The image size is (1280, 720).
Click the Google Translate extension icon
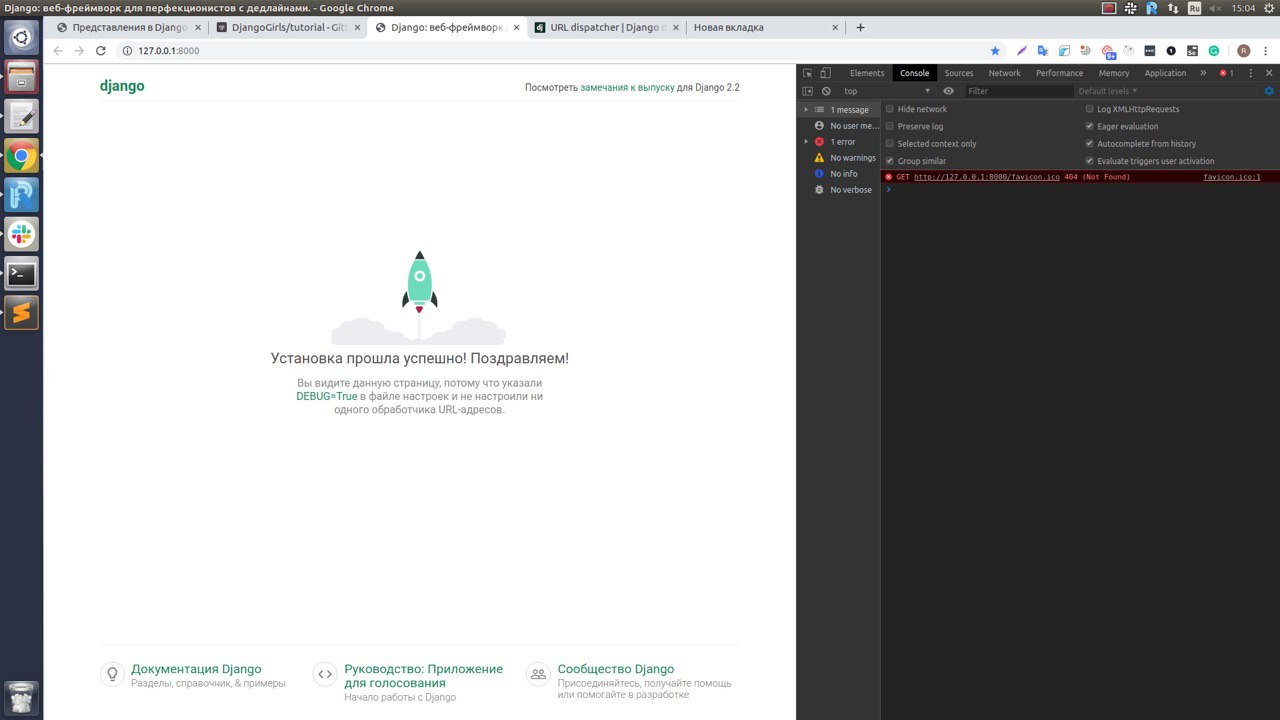click(x=1043, y=51)
